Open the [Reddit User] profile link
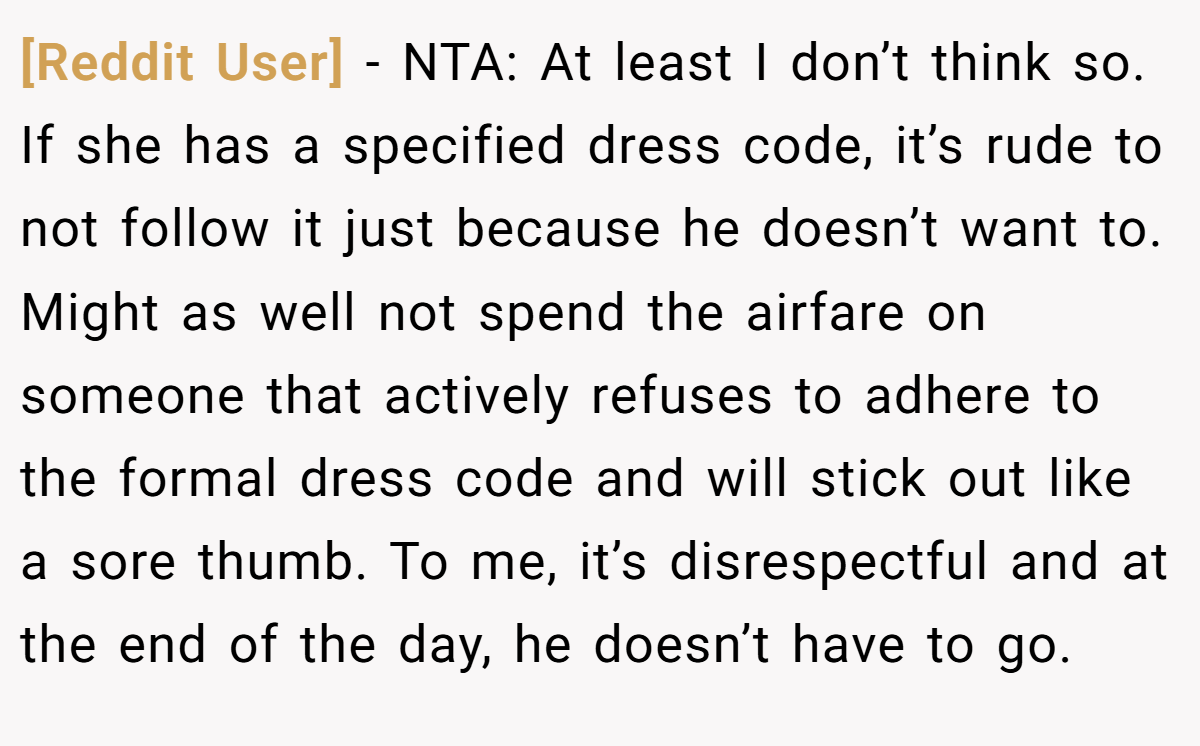This screenshot has width=1200, height=746. click(x=182, y=65)
